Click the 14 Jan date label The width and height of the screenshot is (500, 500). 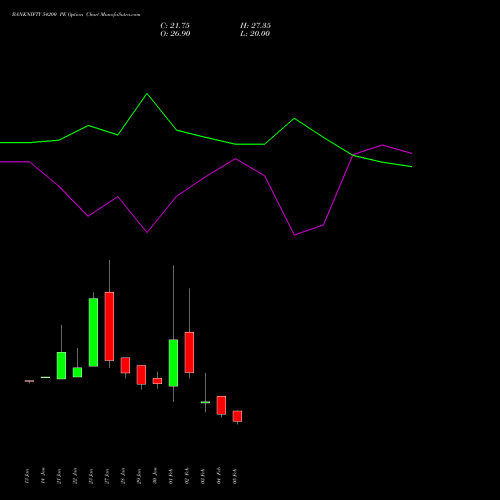[x=43, y=475]
